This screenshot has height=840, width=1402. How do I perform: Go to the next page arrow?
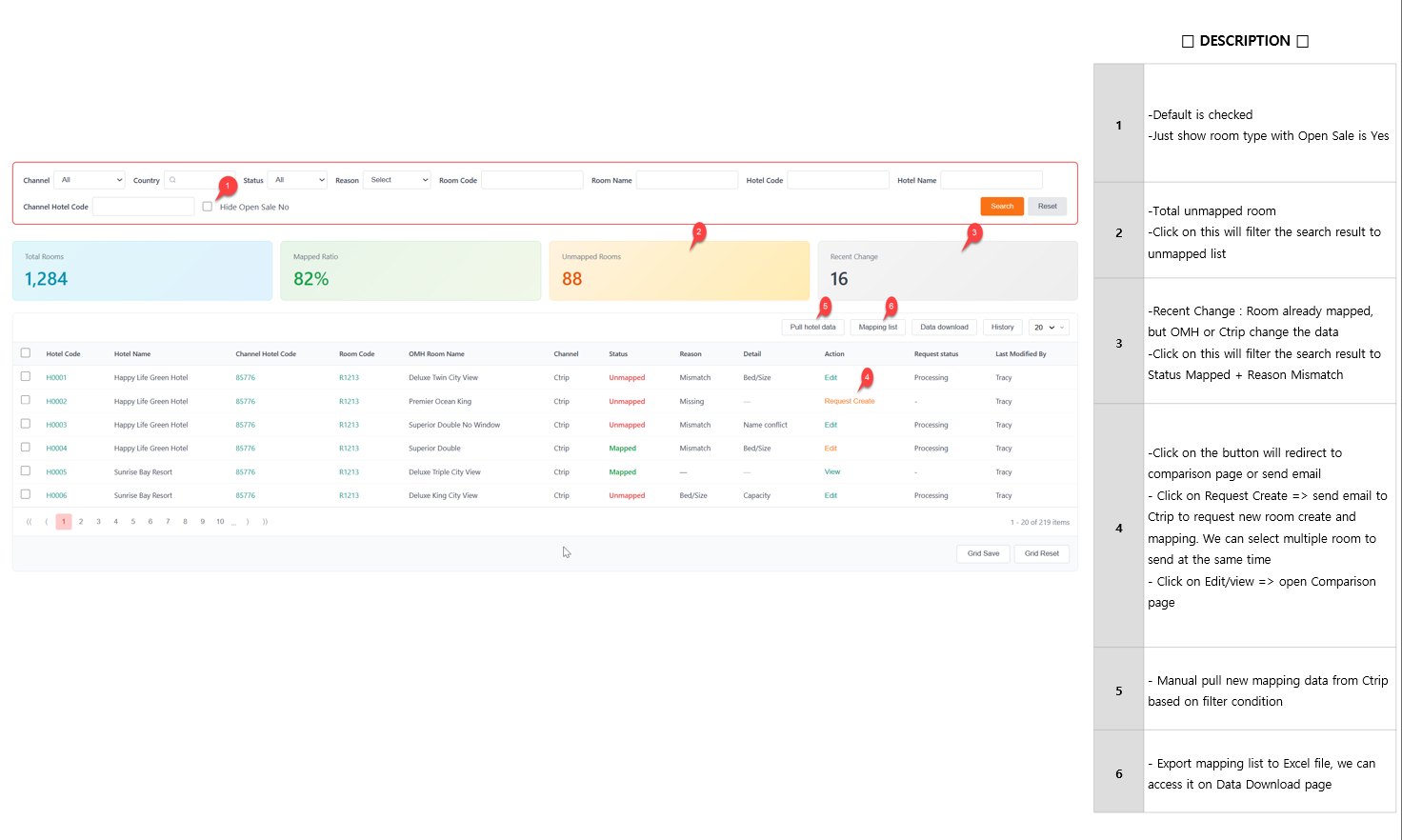tap(248, 522)
